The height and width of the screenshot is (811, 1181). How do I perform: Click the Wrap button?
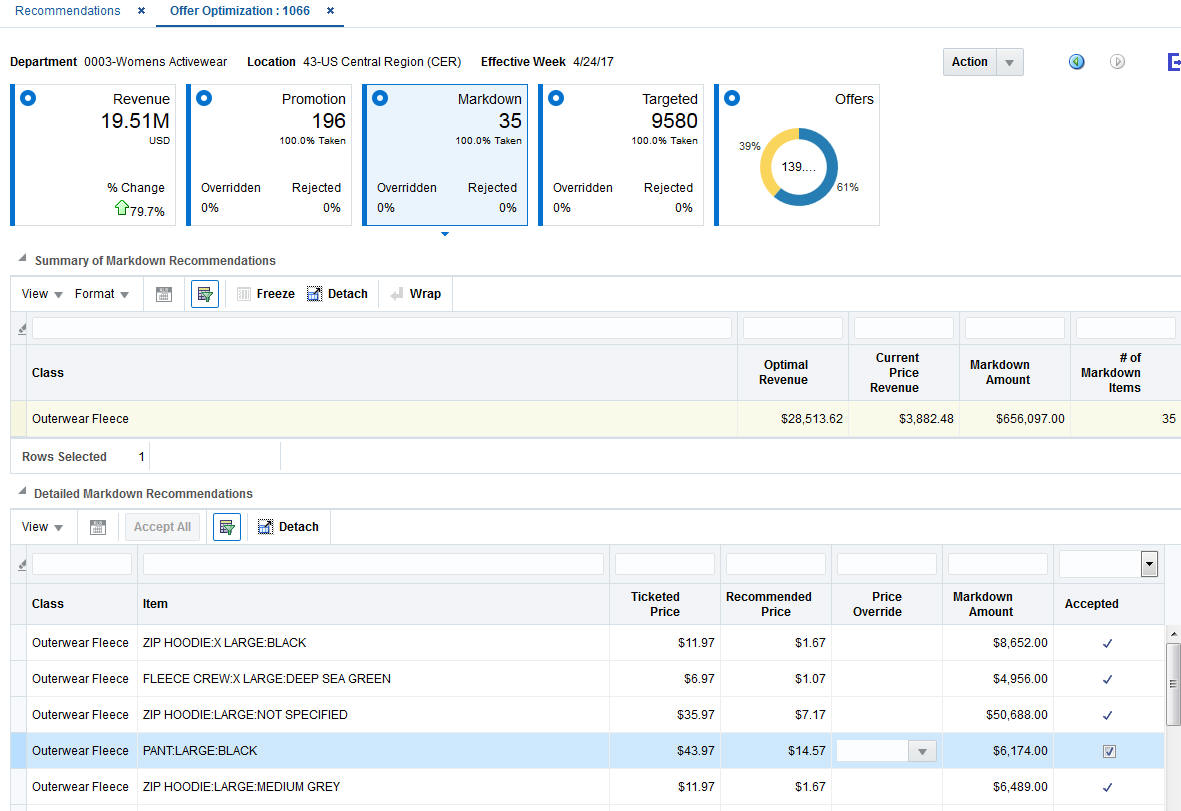(x=416, y=294)
